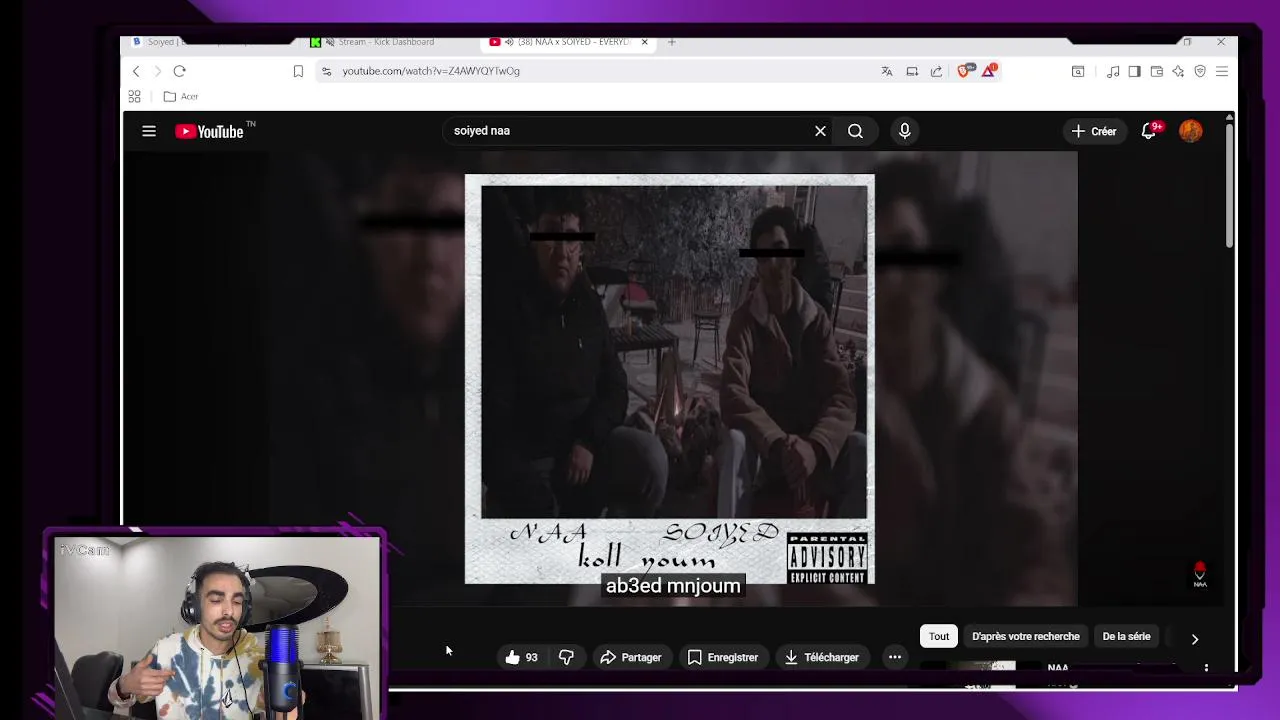Select D'après votre recherche chip

click(1026, 636)
